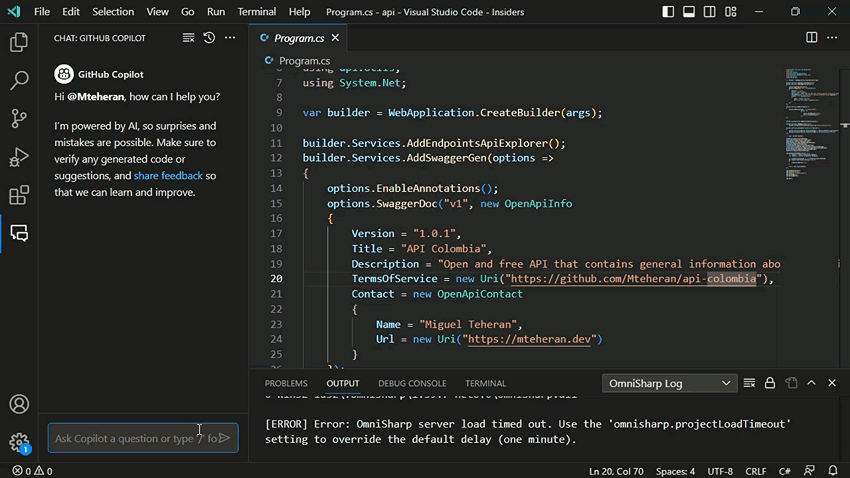Image resolution: width=850 pixels, height=478 pixels.
Task: Open the Source Control view
Action: point(19,118)
